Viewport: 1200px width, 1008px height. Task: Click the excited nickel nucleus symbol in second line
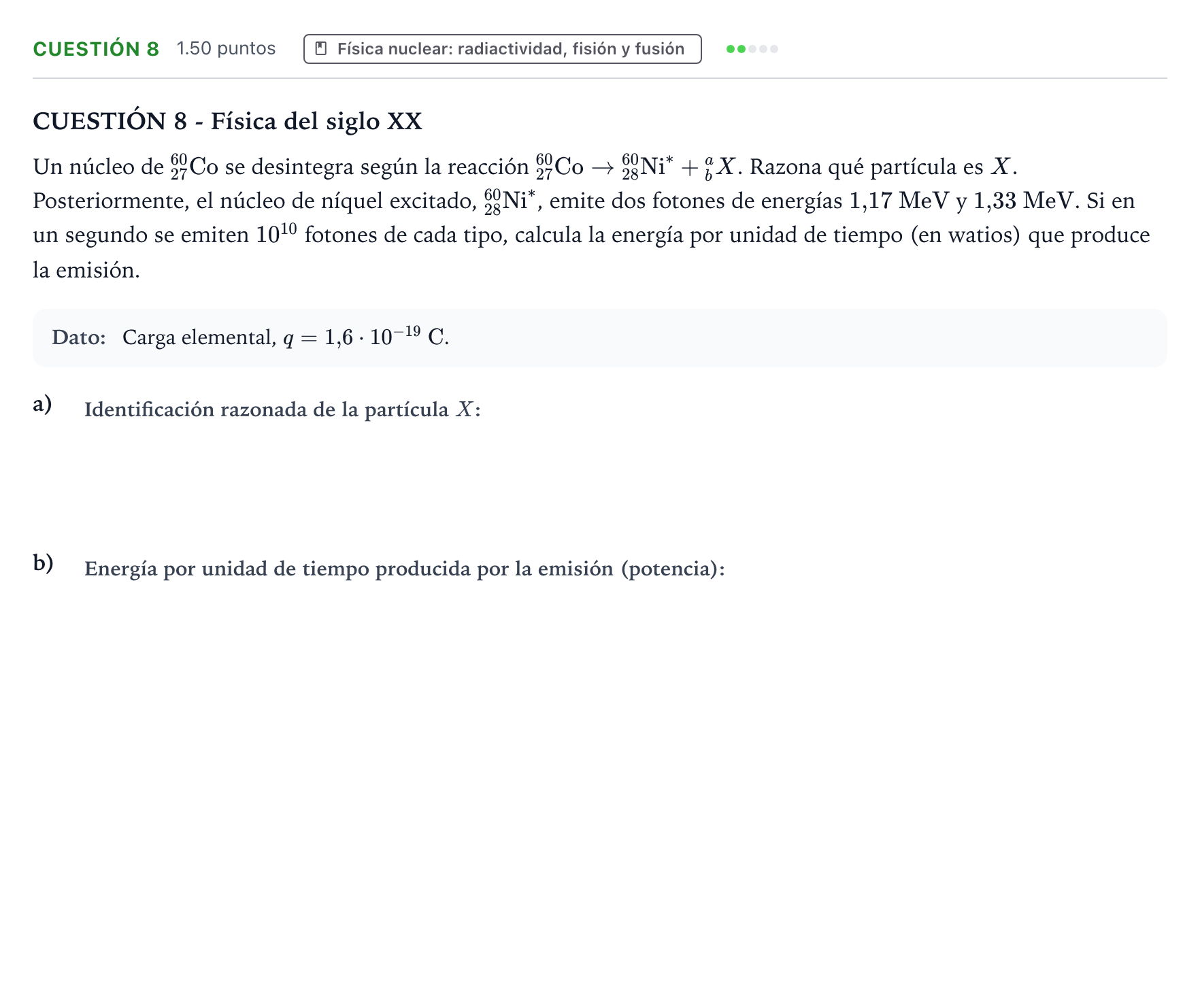pyautogui.click(x=510, y=201)
